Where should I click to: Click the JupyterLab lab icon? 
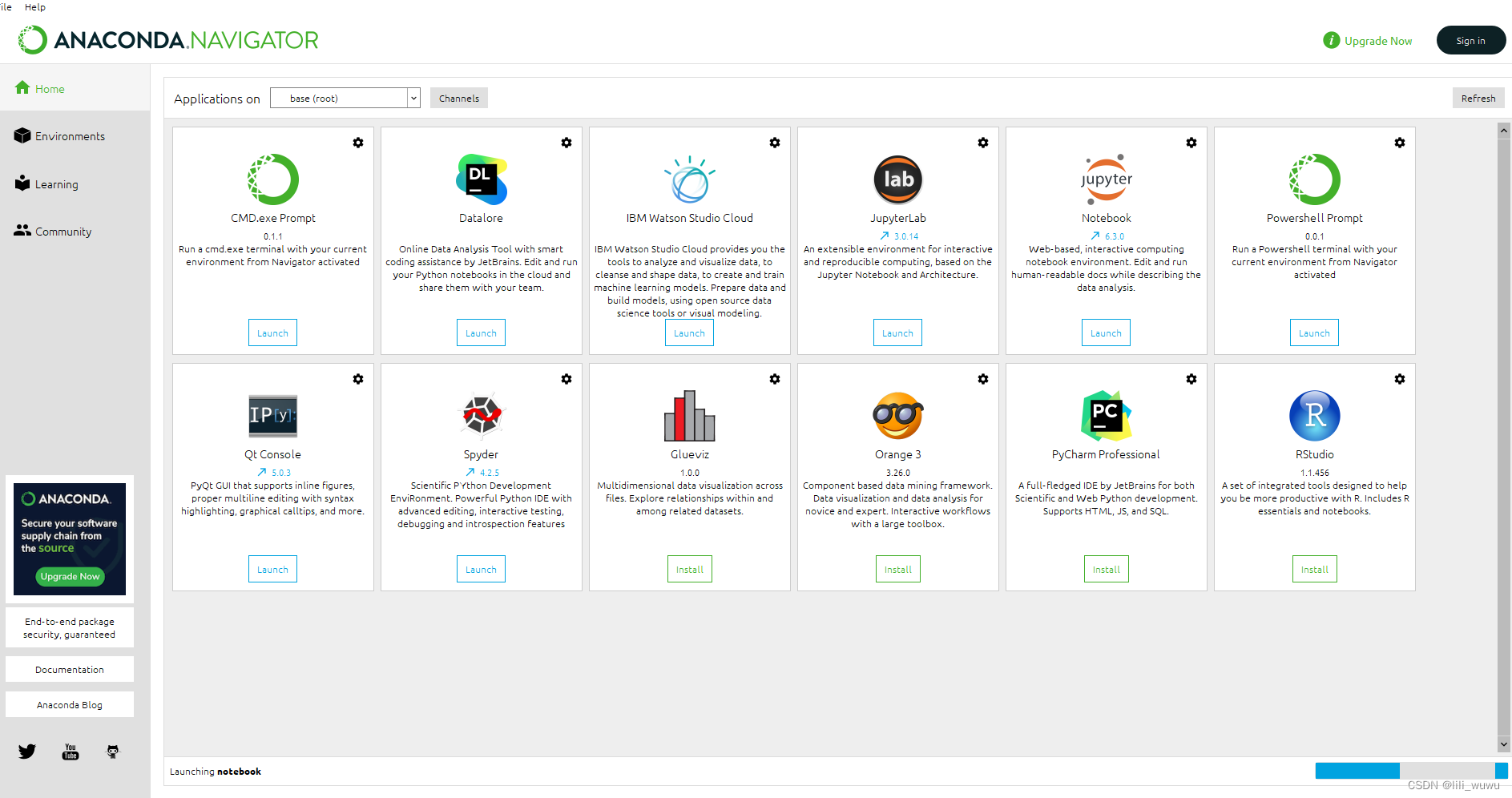(898, 179)
